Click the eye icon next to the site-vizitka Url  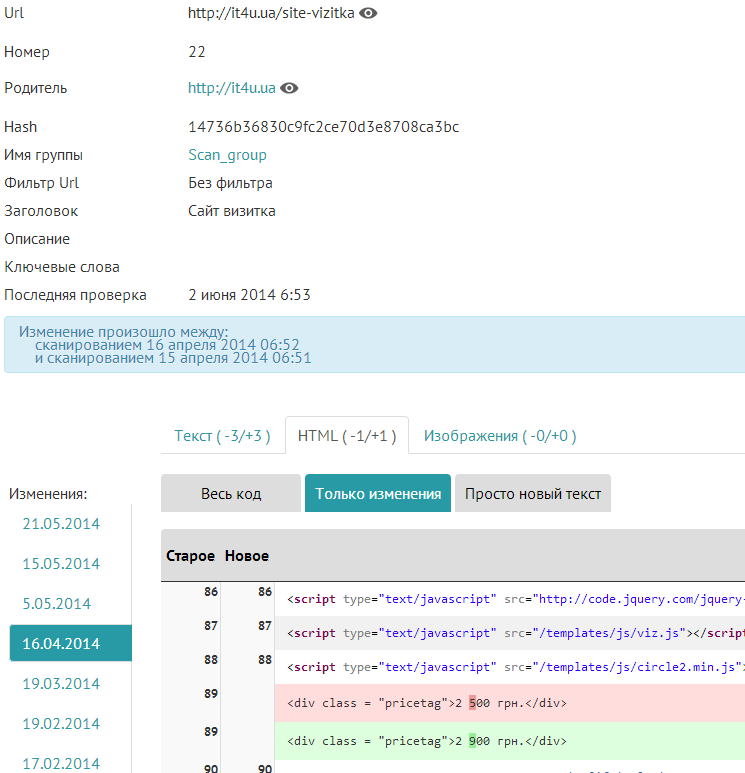coord(368,14)
